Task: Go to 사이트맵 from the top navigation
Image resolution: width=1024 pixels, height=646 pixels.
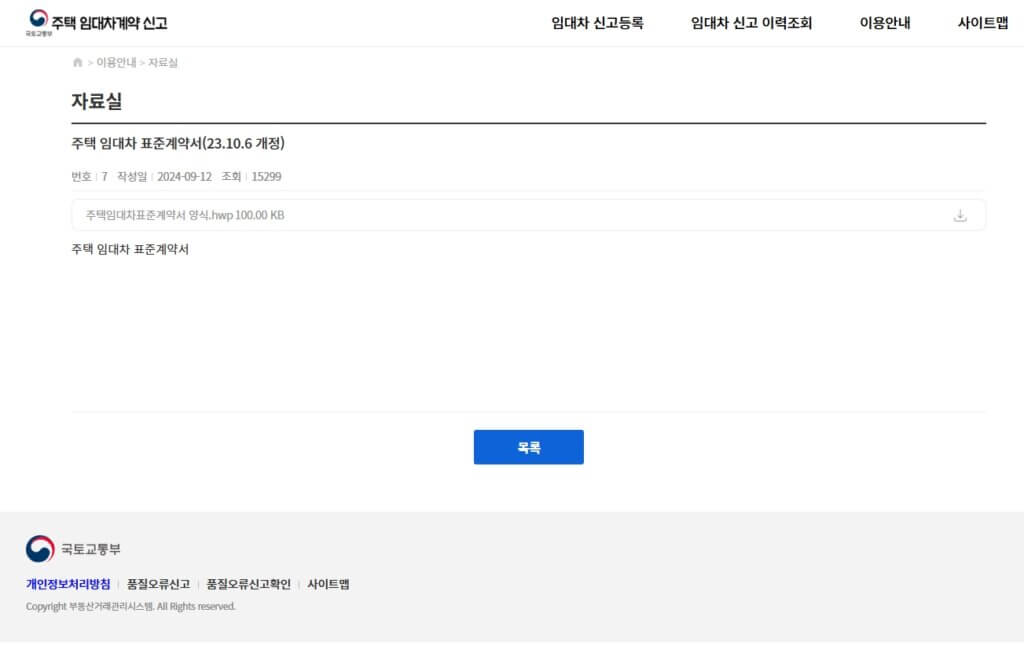Action: pos(982,23)
